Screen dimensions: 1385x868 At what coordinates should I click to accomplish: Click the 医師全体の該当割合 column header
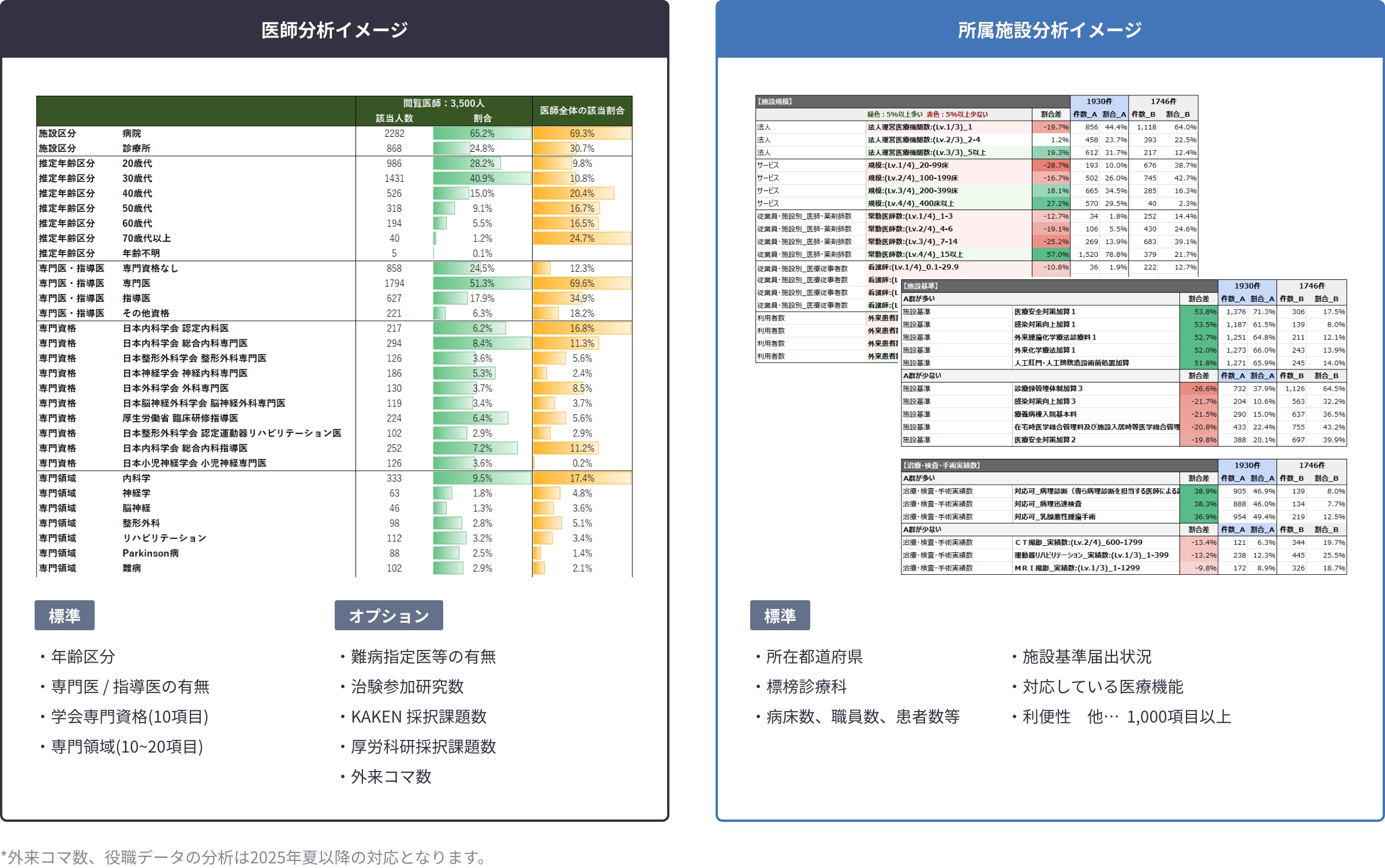(x=582, y=110)
